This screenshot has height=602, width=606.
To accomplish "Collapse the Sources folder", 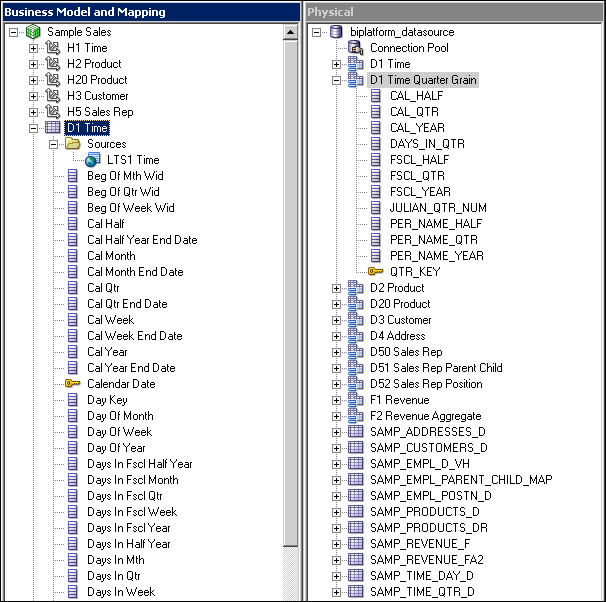I will point(53,144).
